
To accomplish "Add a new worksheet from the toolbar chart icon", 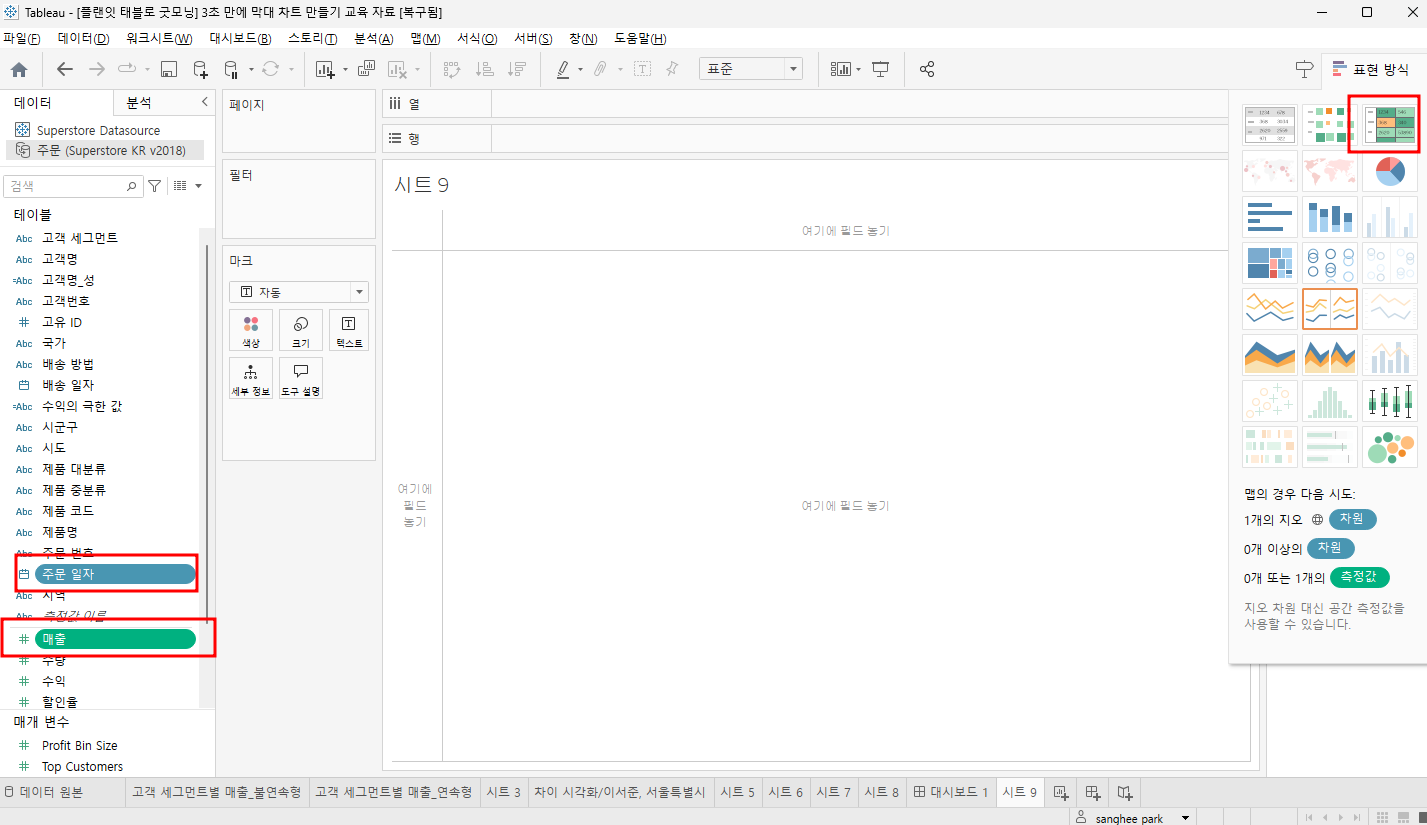I will point(325,69).
